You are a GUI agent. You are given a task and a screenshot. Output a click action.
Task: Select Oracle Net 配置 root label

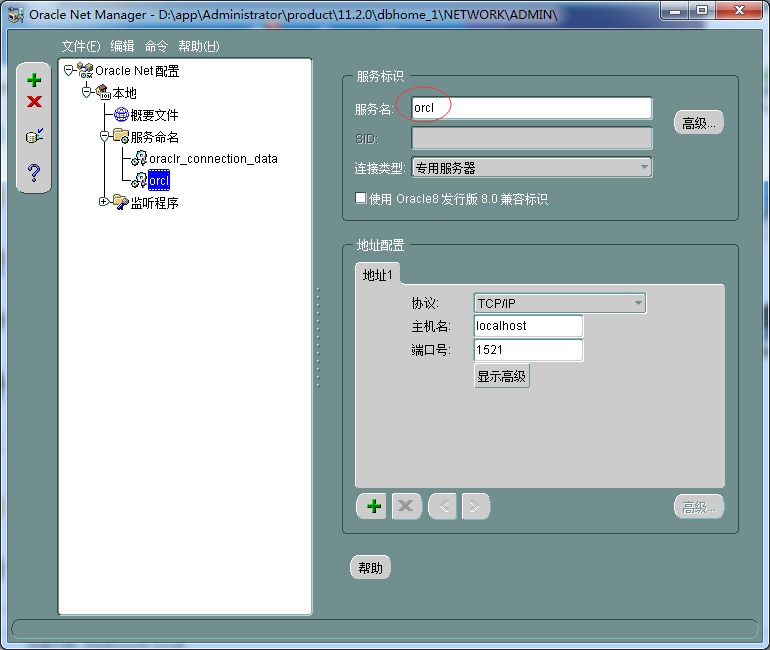coord(137,71)
